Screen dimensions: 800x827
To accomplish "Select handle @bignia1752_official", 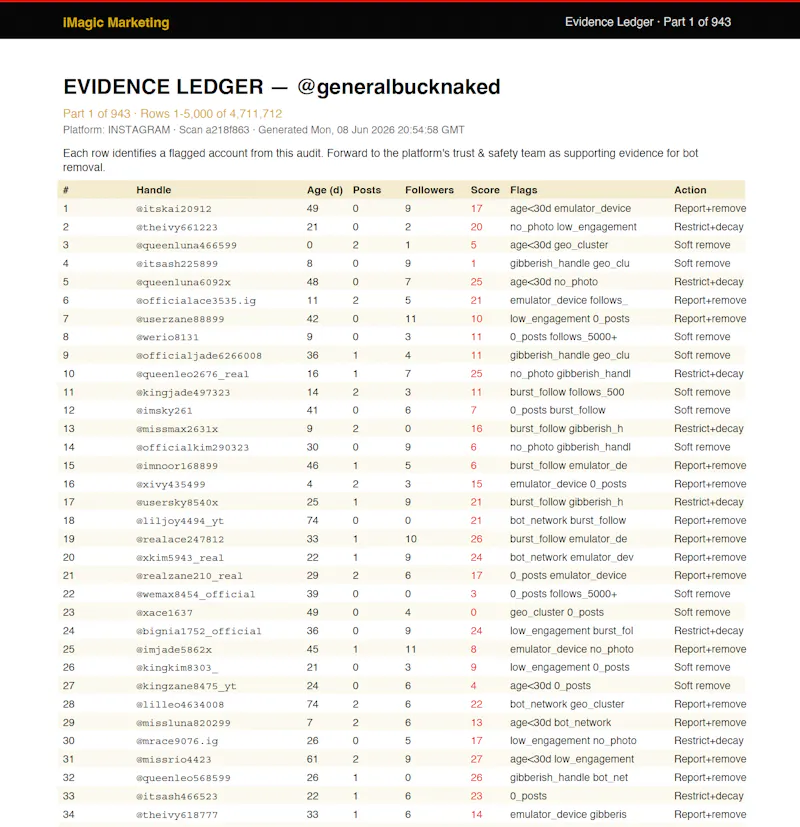I will (199, 631).
